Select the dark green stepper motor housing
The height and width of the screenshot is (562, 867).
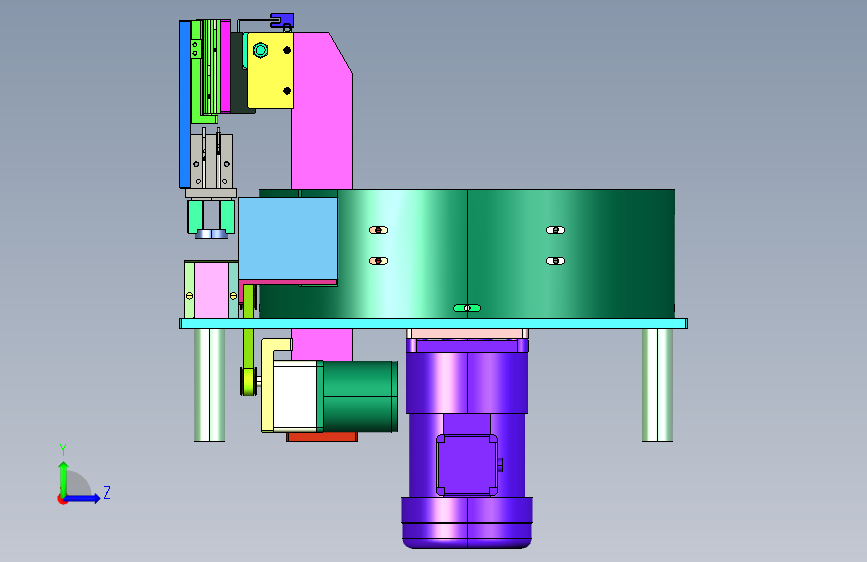pyautogui.click(x=360, y=397)
